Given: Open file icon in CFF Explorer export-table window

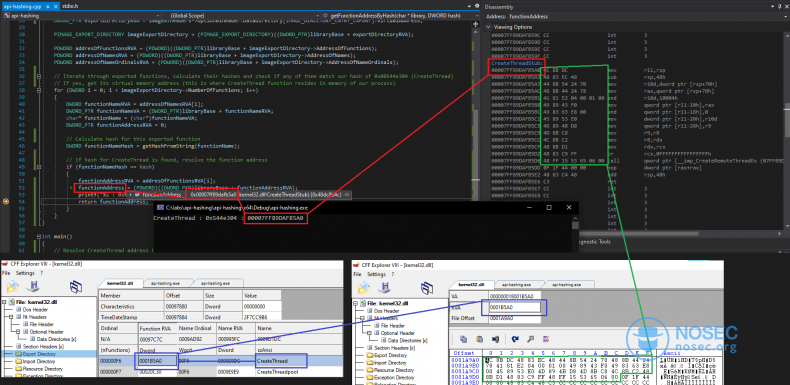Looking at the screenshot, I should pyautogui.click(x=12, y=287).
